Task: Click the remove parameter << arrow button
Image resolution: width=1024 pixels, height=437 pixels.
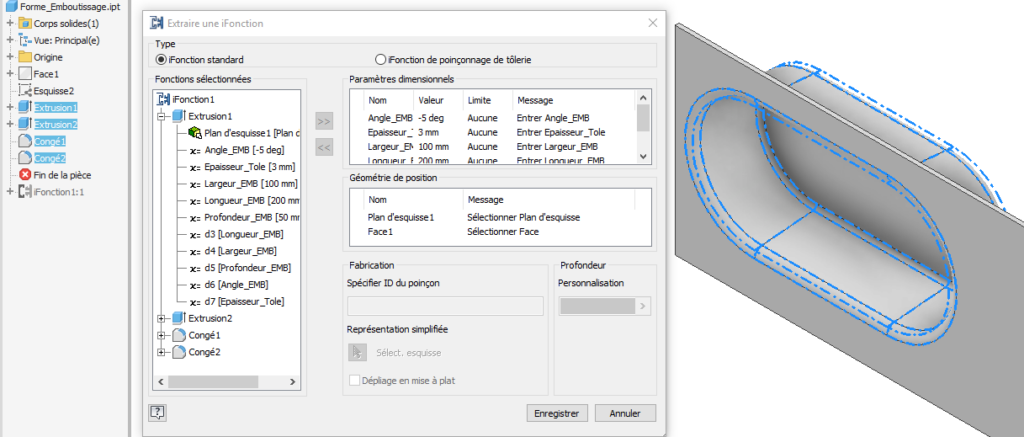Action: click(x=324, y=148)
